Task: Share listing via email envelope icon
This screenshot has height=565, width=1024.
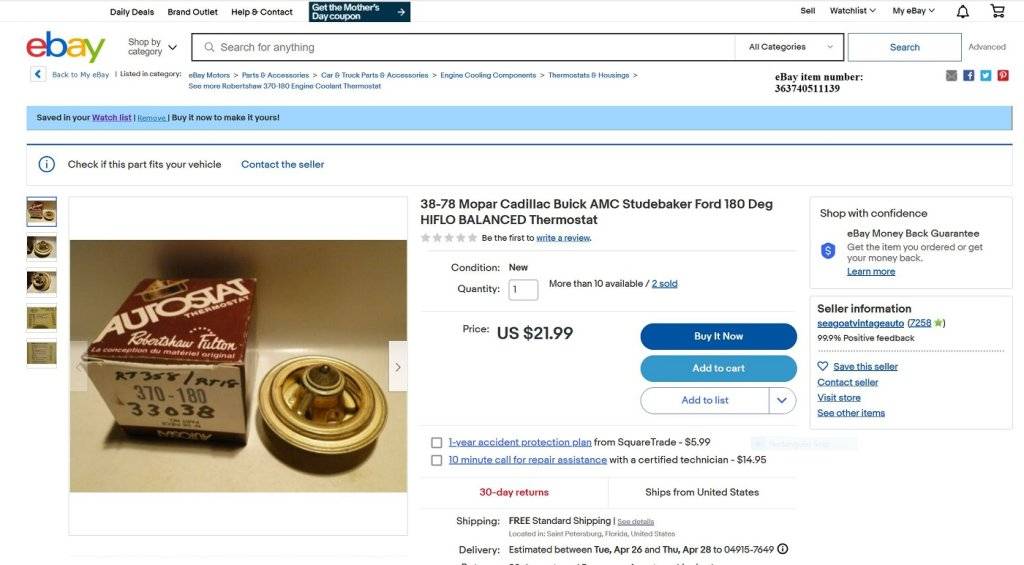Action: click(x=952, y=76)
